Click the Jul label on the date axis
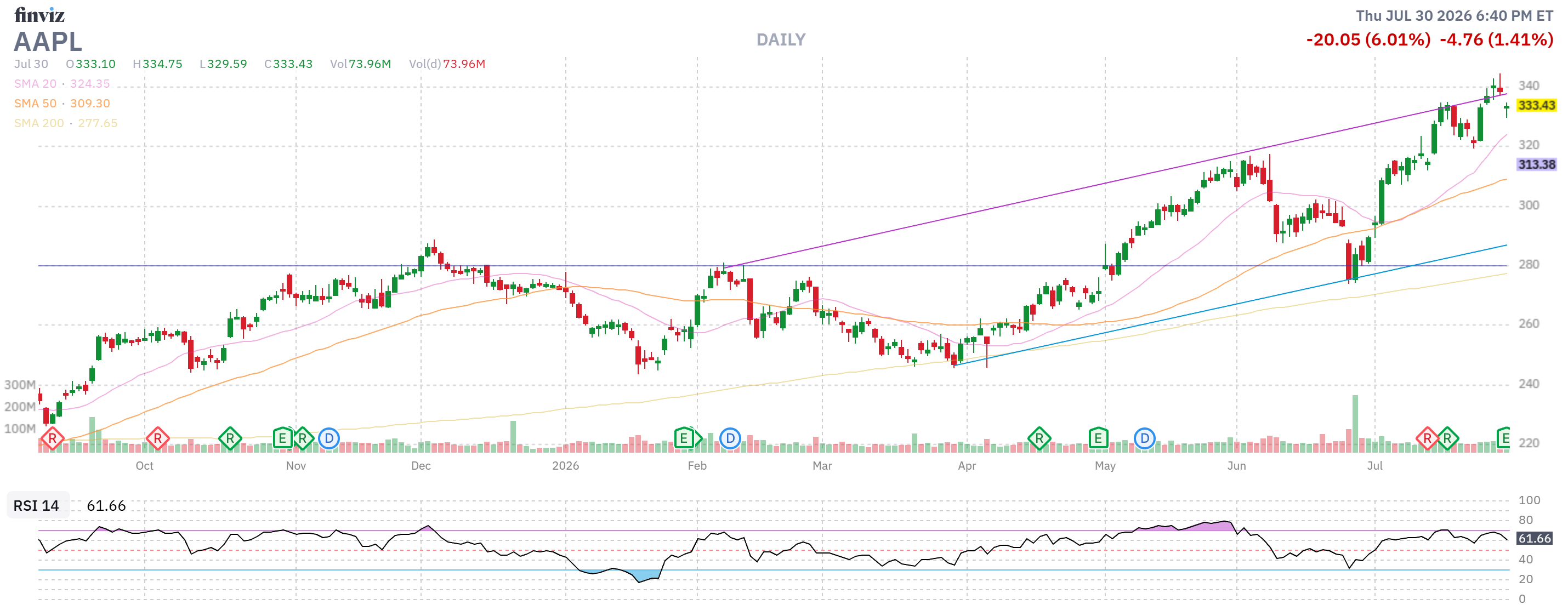This screenshot has height=616, width=1568. click(x=1374, y=466)
